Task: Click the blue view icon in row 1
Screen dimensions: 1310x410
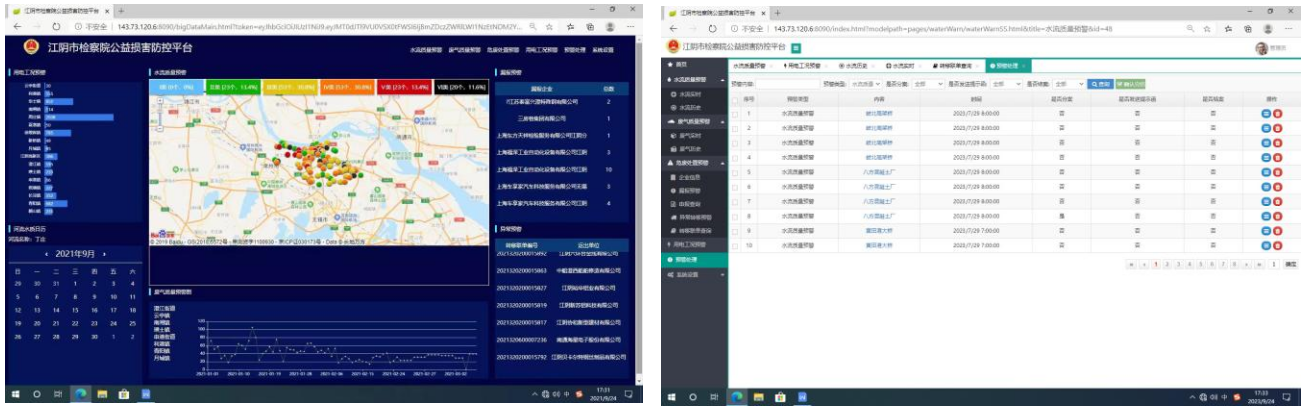Action: tap(1265, 114)
